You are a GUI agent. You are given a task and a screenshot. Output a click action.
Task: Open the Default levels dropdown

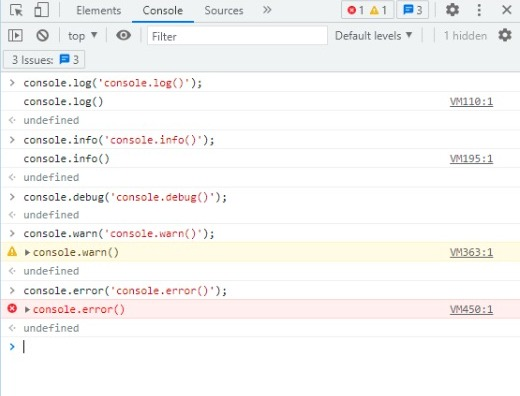point(374,36)
